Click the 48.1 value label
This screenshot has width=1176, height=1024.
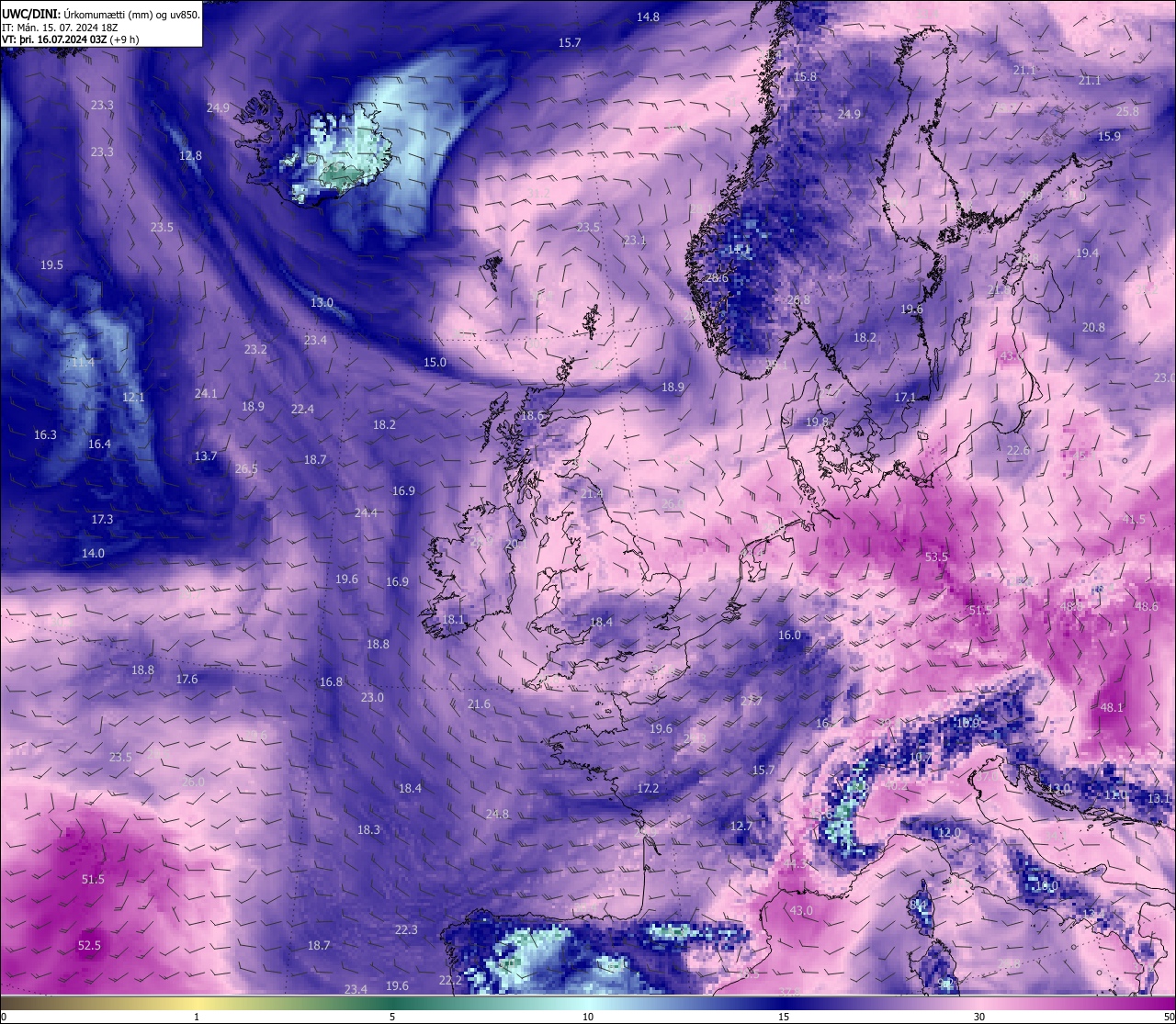coord(1112,707)
